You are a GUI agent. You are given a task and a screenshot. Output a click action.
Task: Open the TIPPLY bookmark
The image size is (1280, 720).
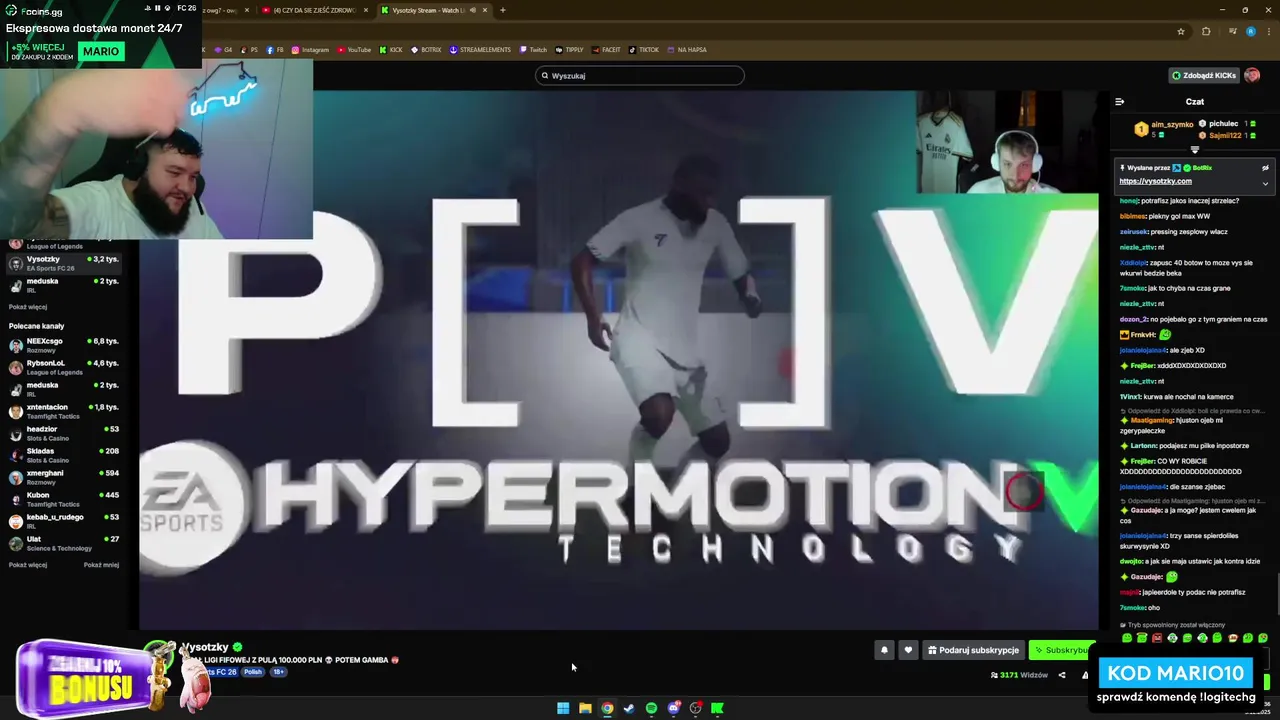pos(570,49)
